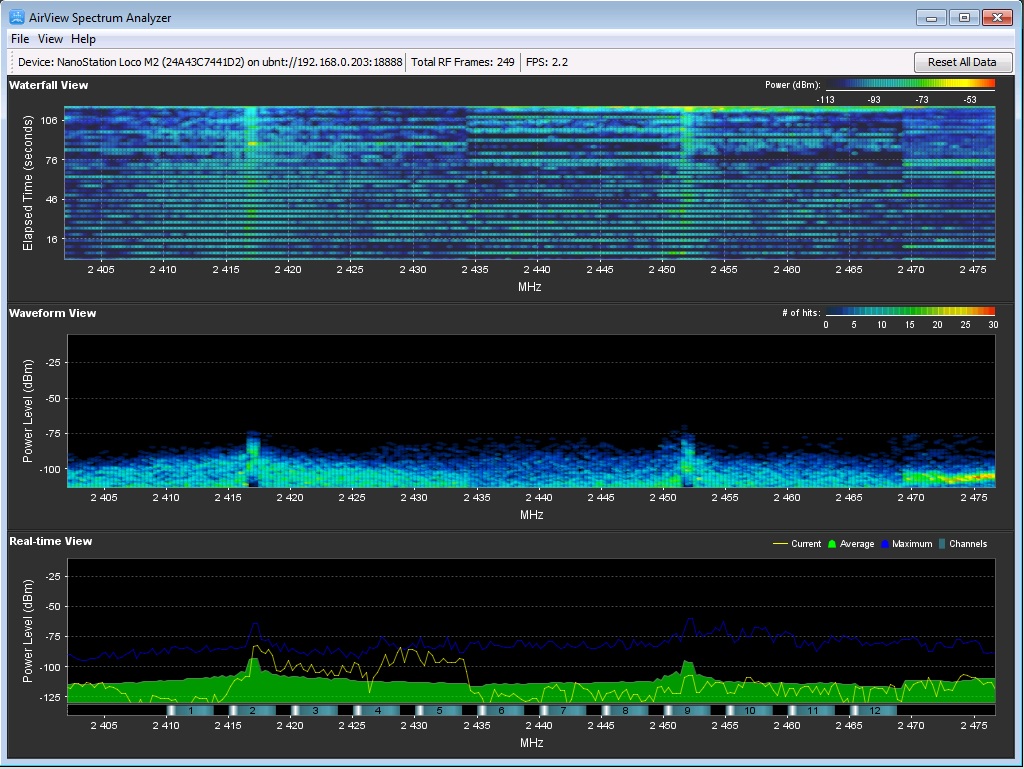Click the Waveform View panel heading

(x=53, y=313)
